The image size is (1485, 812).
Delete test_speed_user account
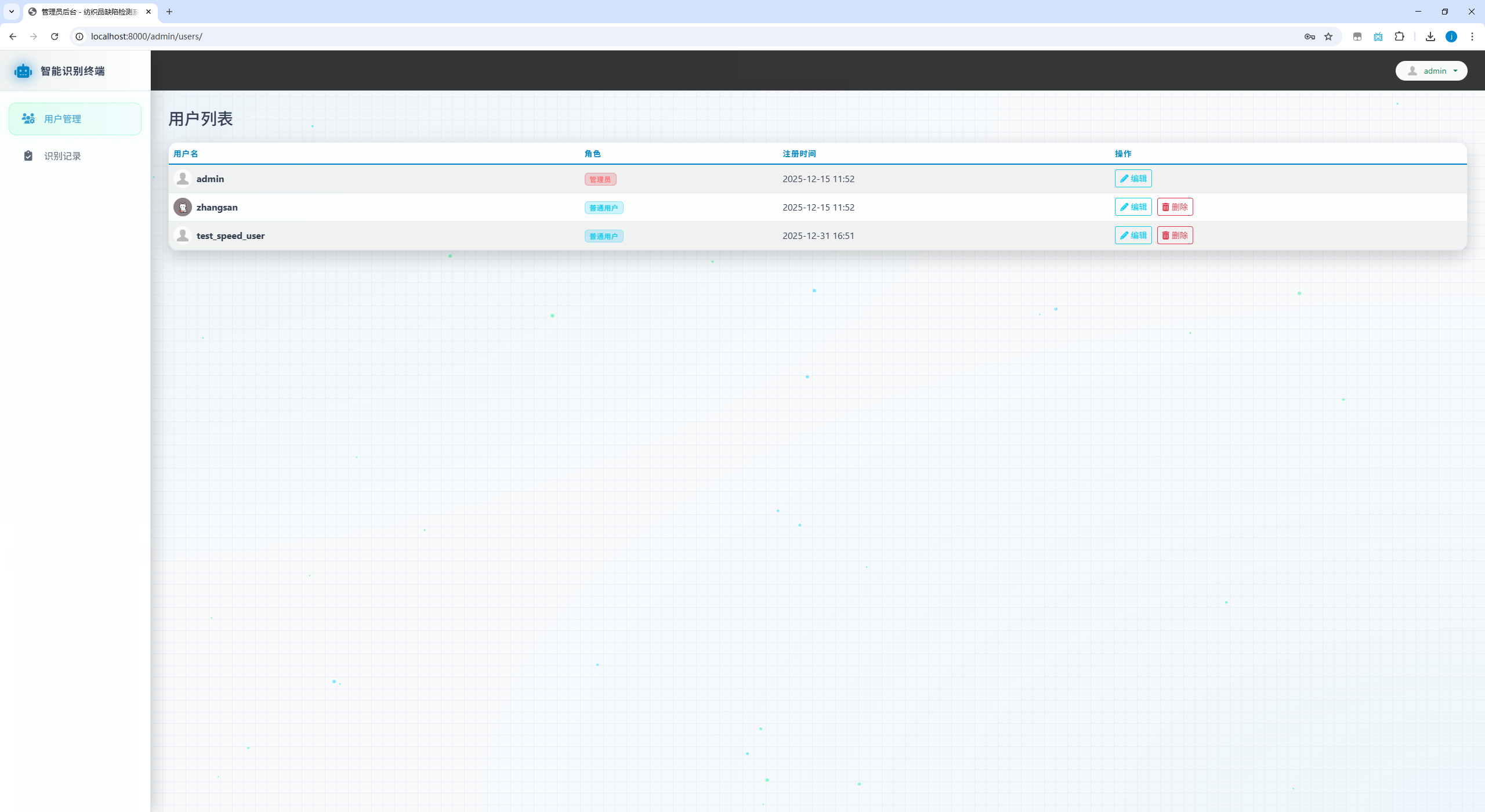[x=1175, y=235]
